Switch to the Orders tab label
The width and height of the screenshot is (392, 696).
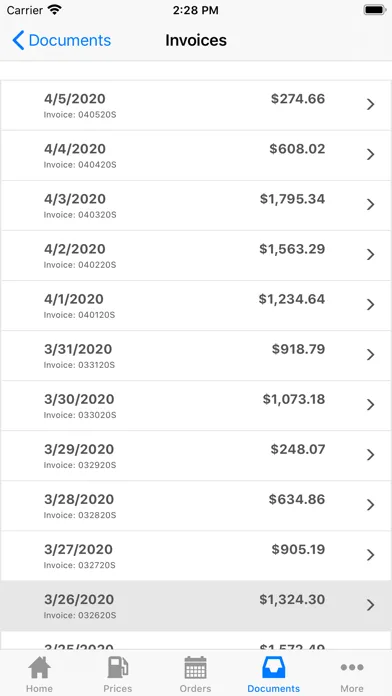[x=195, y=688]
